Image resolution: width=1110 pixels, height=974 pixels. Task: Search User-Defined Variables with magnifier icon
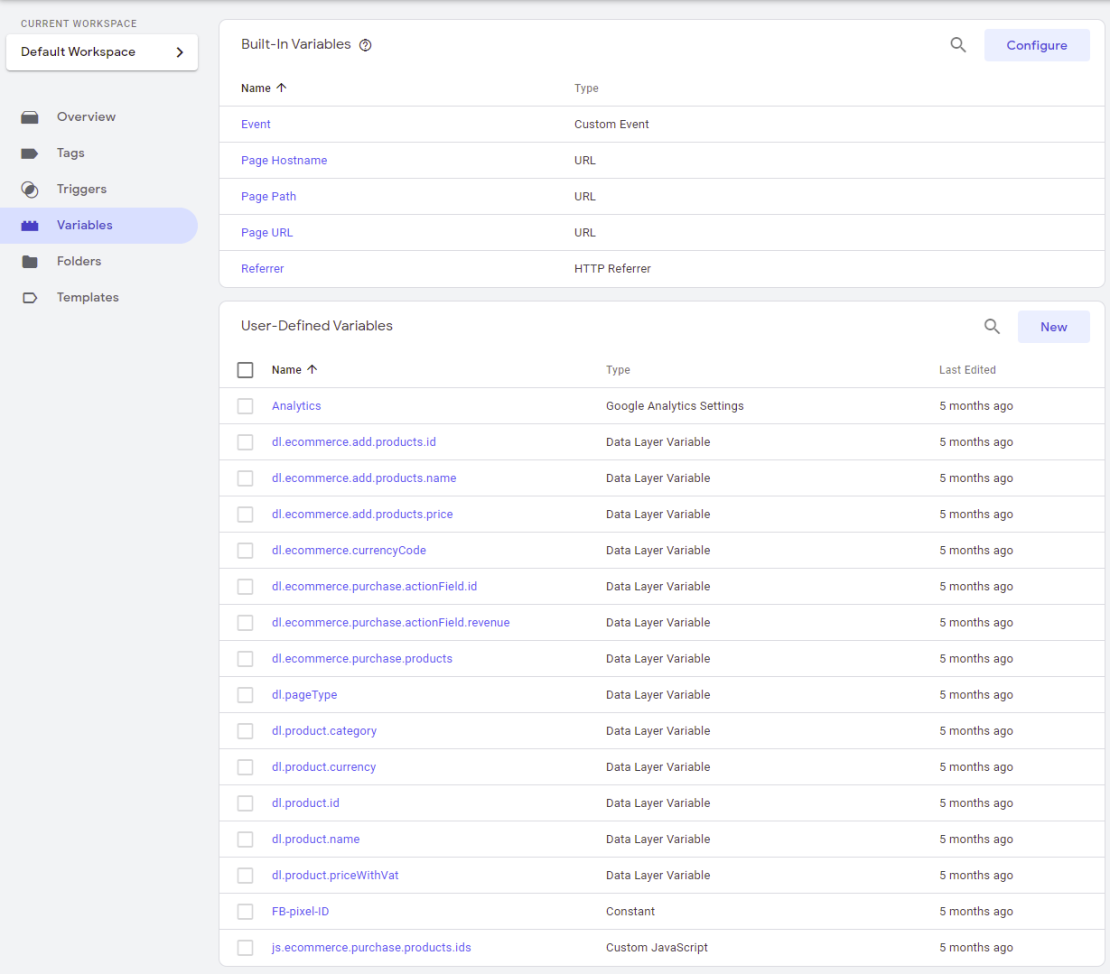[992, 326]
